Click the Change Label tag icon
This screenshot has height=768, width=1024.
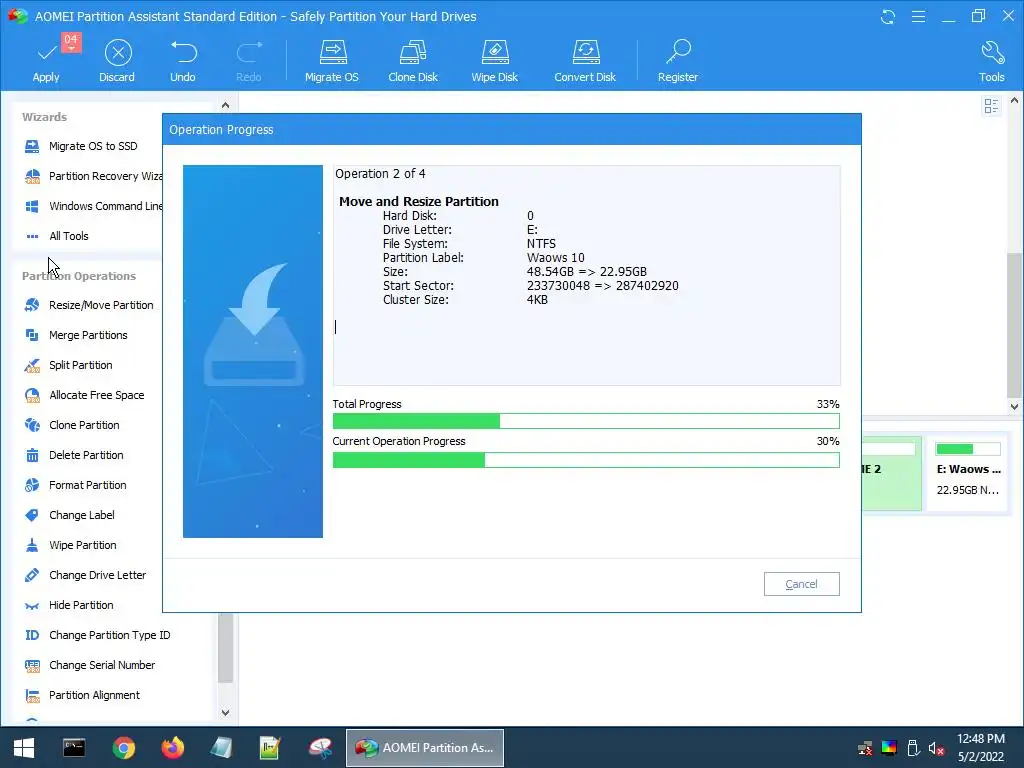[x=32, y=515]
